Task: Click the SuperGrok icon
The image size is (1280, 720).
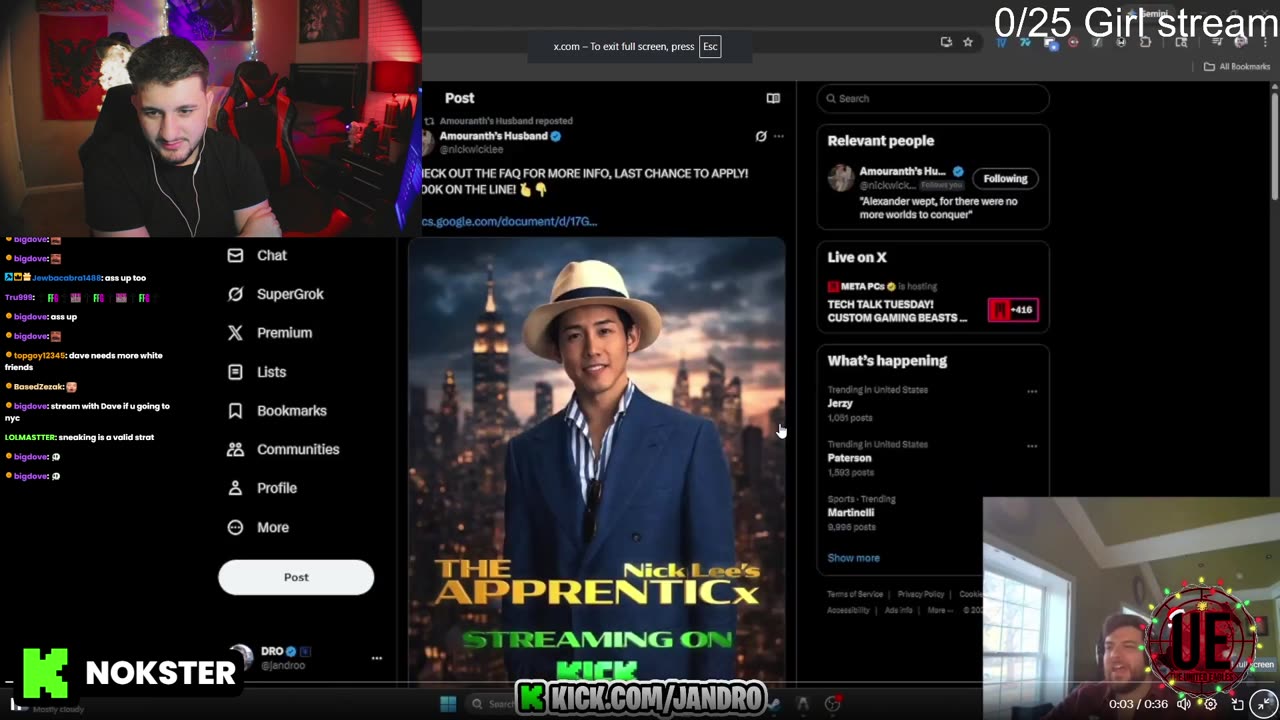Action: 235,294
